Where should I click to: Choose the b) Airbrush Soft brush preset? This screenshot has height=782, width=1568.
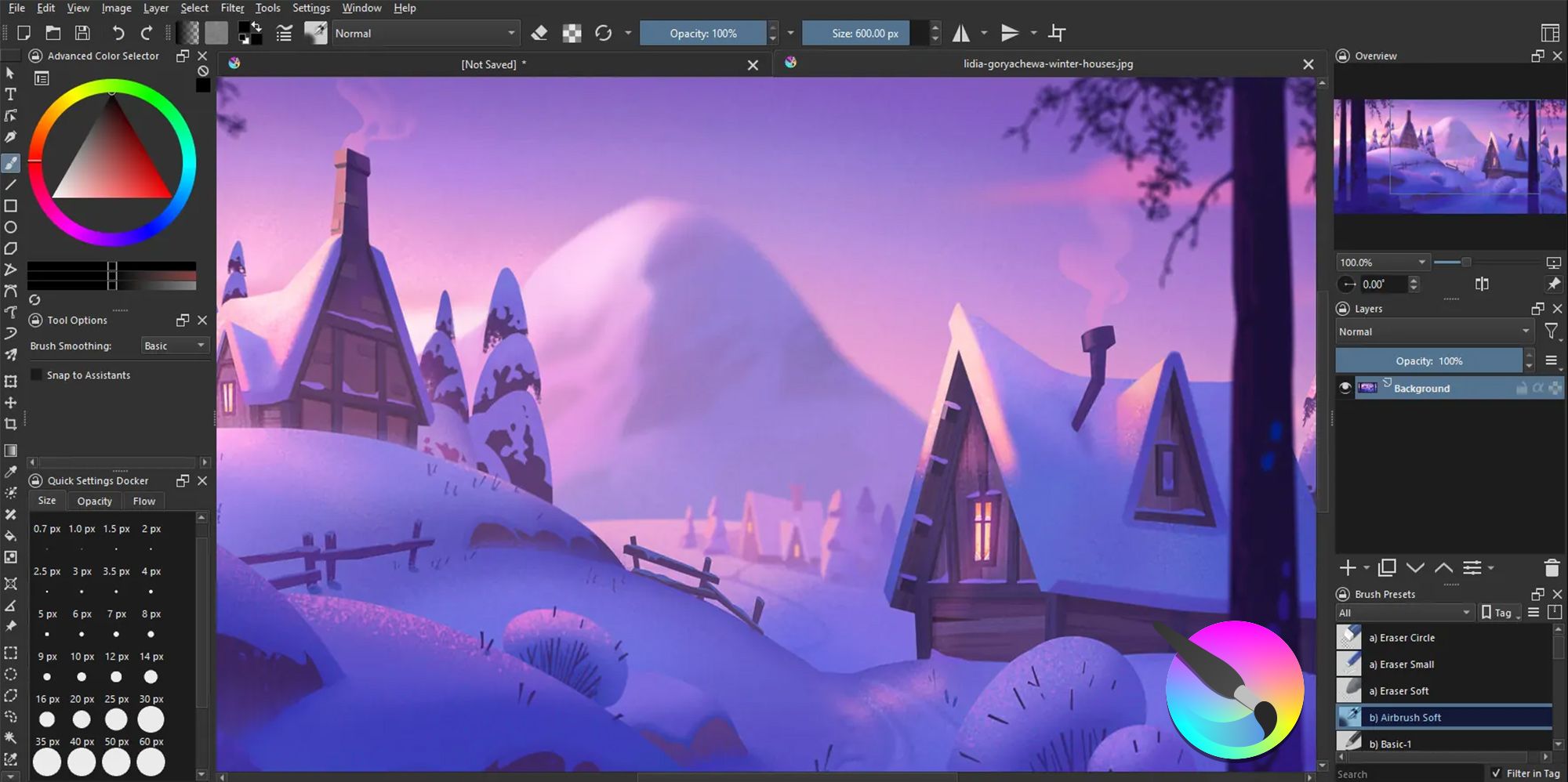tap(1444, 717)
